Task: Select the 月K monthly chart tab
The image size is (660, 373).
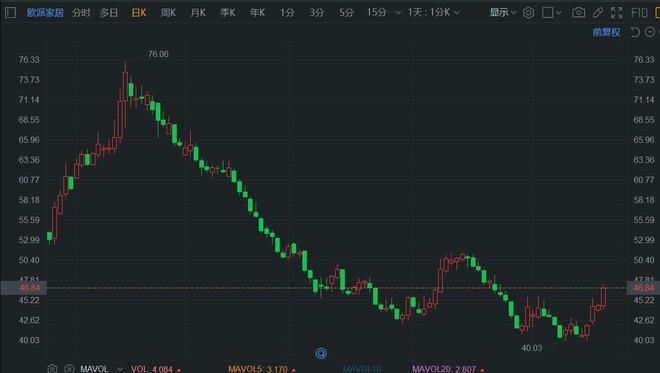Action: (198, 13)
